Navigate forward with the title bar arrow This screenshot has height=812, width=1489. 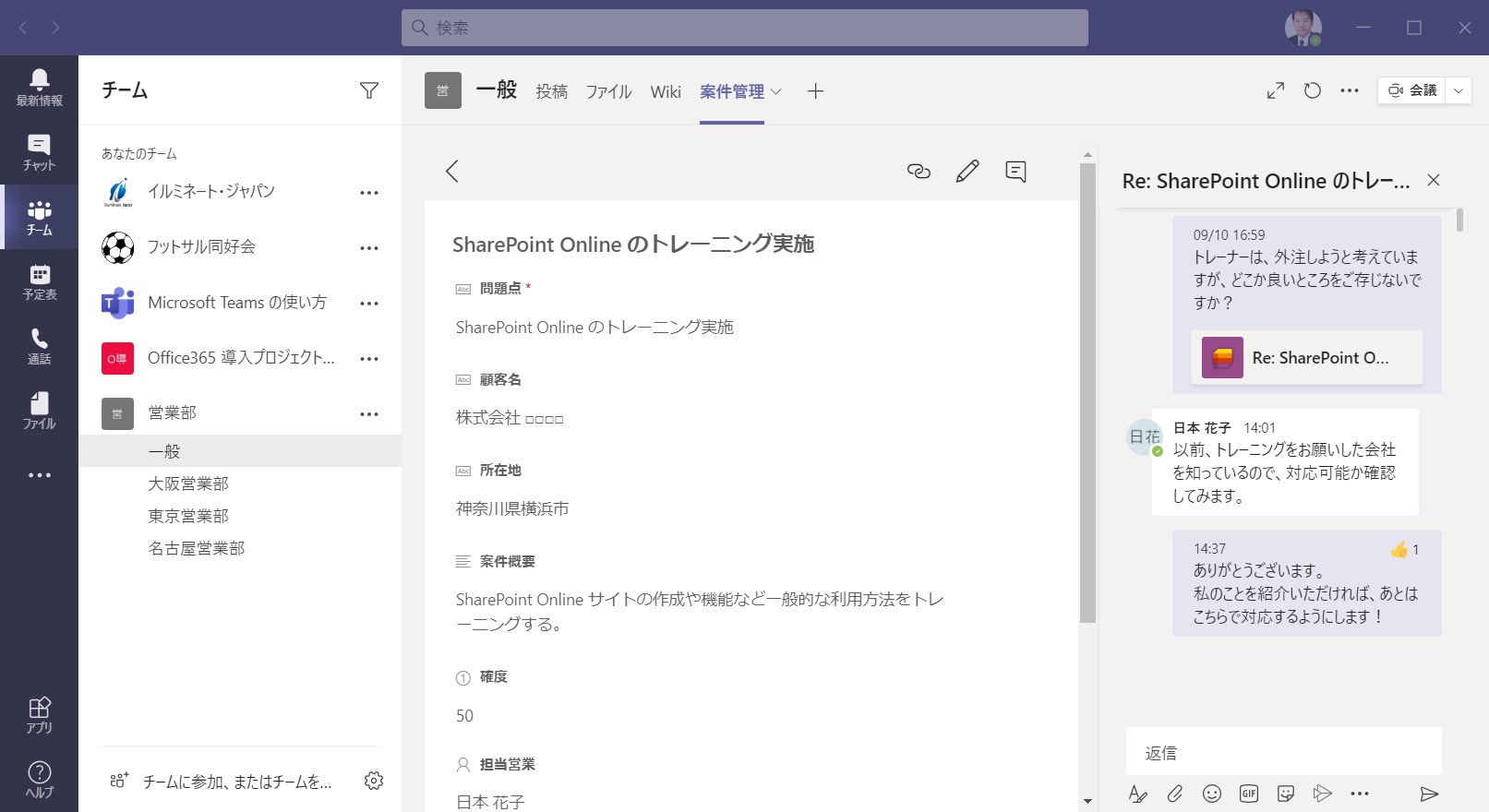tap(56, 28)
